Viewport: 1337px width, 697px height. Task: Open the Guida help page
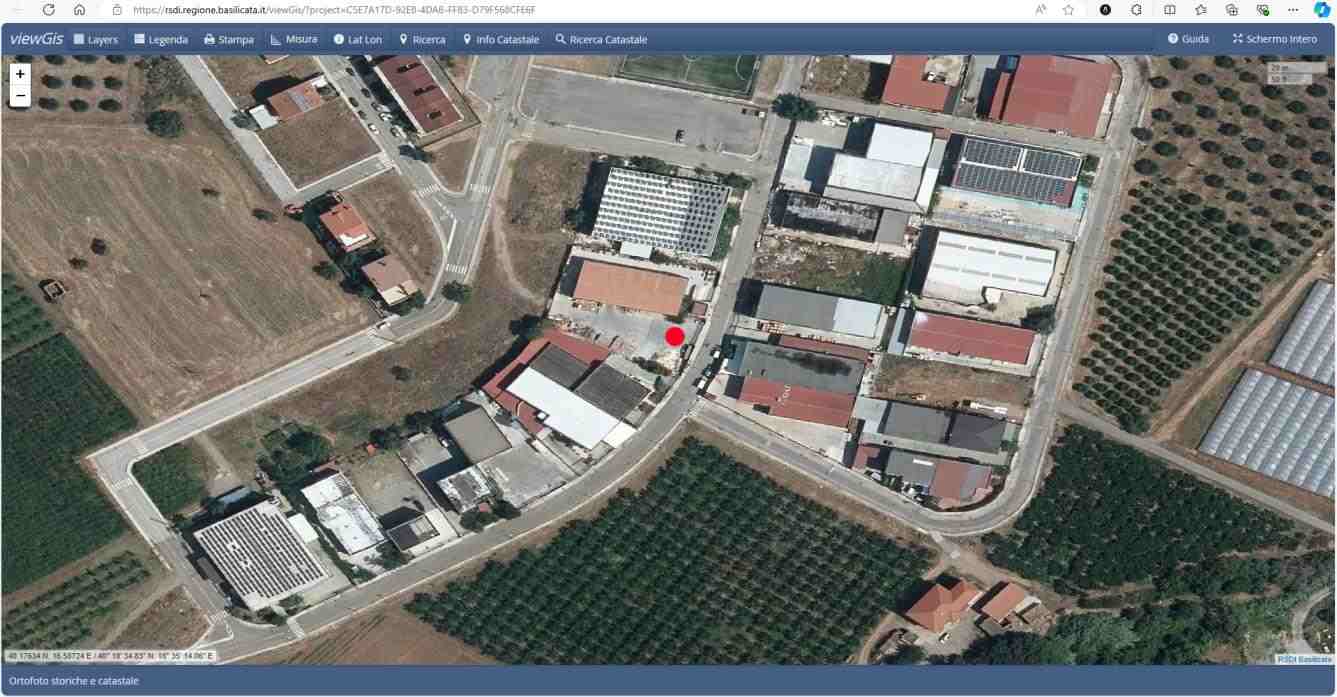pyautogui.click(x=1189, y=39)
